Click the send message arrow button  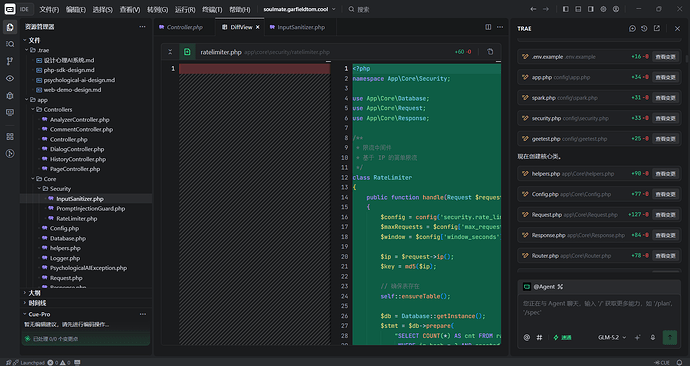click(670, 337)
